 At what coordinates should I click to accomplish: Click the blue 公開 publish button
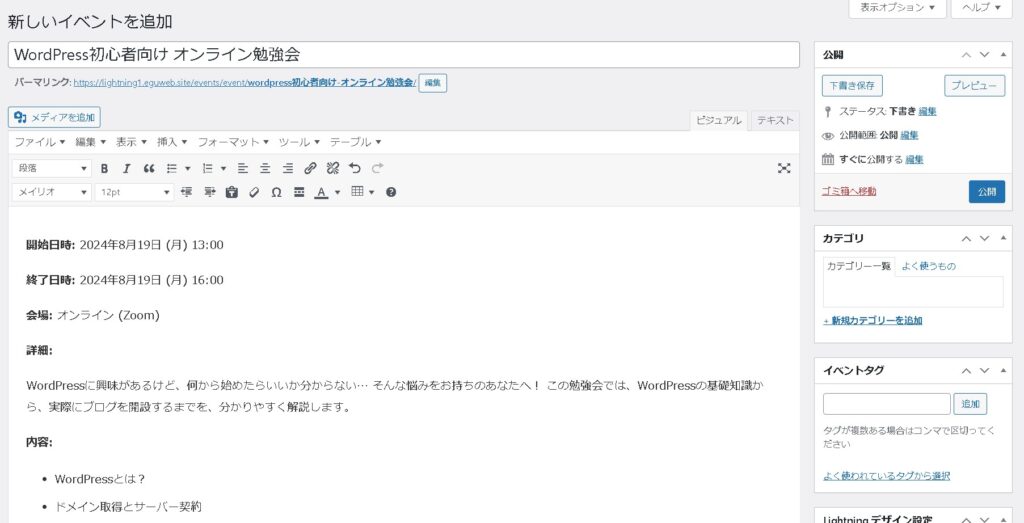(x=986, y=191)
